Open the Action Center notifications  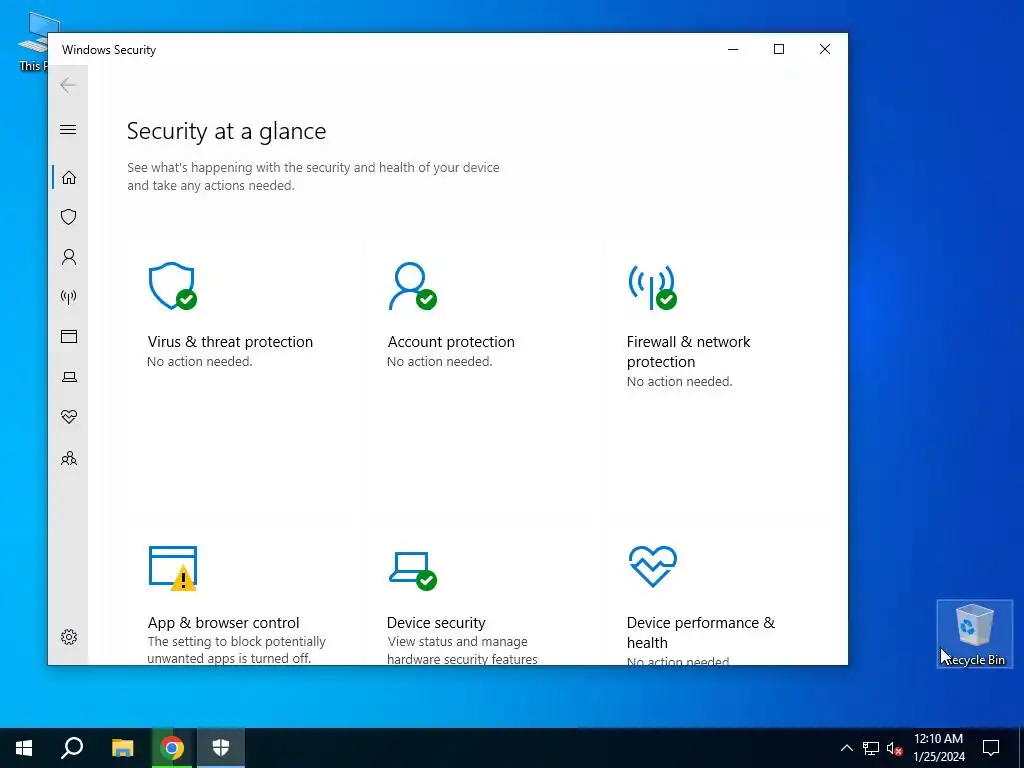[991, 748]
